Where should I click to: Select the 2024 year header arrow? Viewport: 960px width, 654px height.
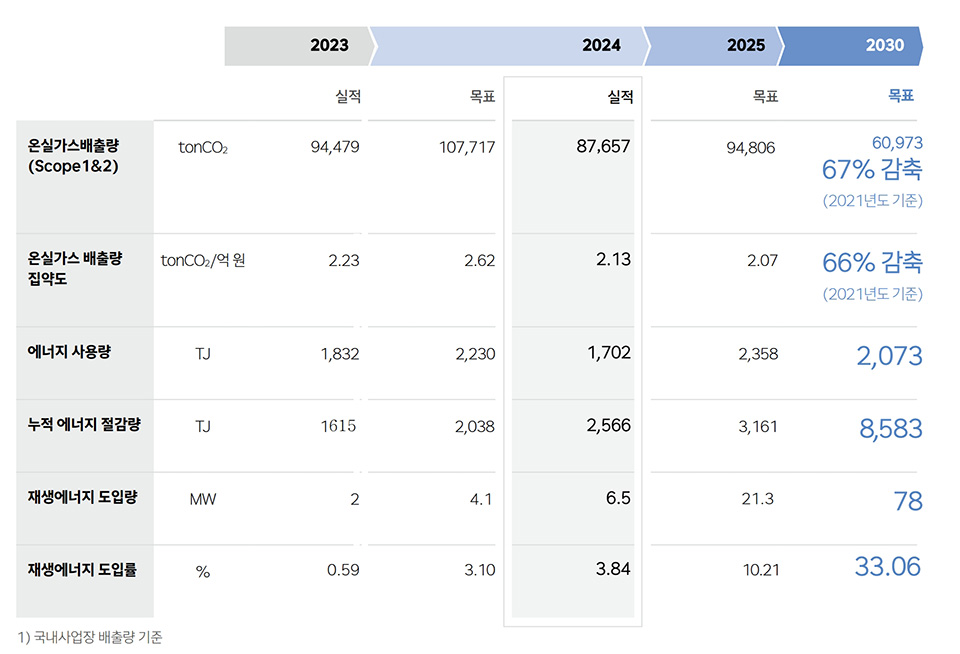(600, 45)
